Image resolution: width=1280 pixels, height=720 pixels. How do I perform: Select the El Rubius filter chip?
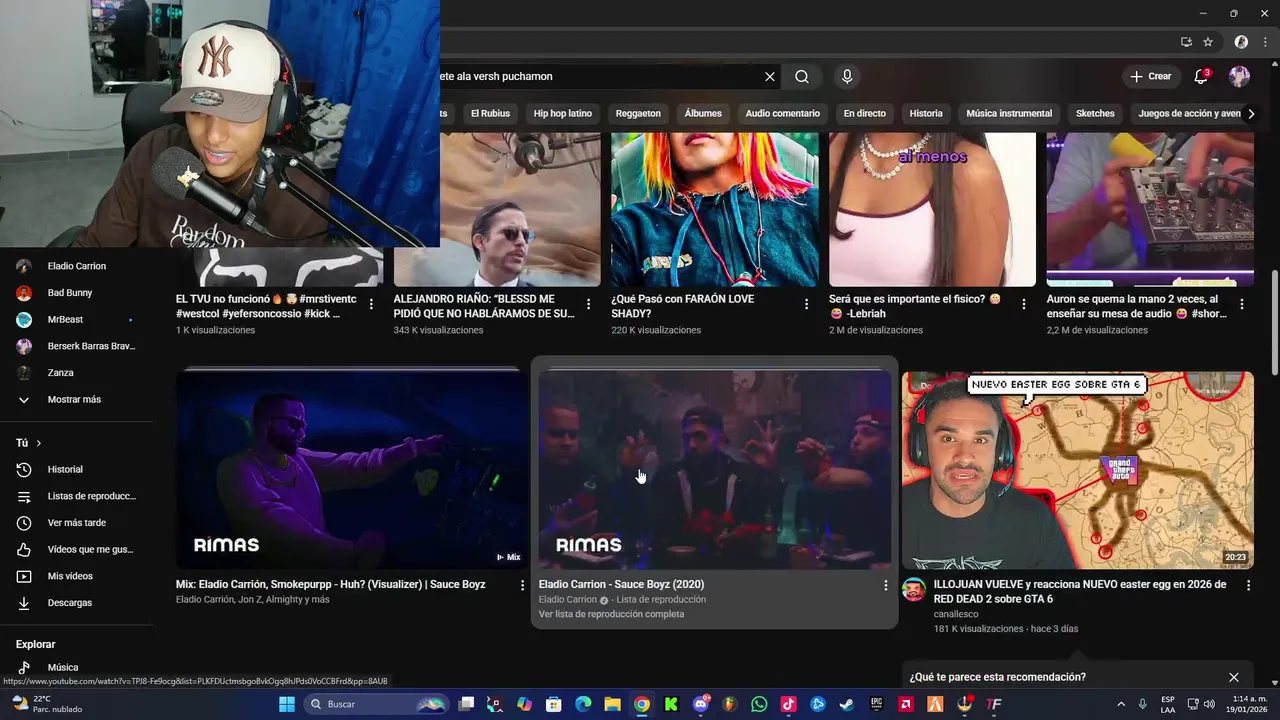(490, 113)
